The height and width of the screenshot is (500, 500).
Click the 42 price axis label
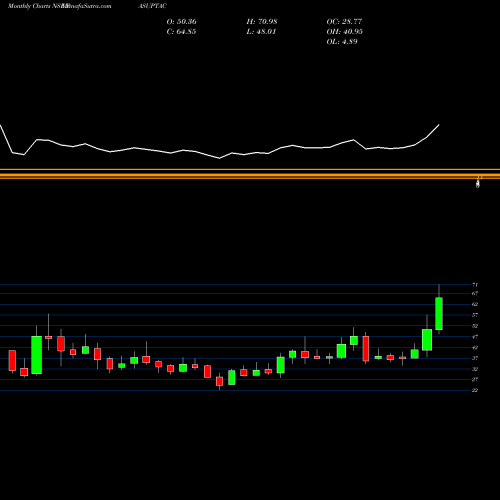[x=475, y=347]
